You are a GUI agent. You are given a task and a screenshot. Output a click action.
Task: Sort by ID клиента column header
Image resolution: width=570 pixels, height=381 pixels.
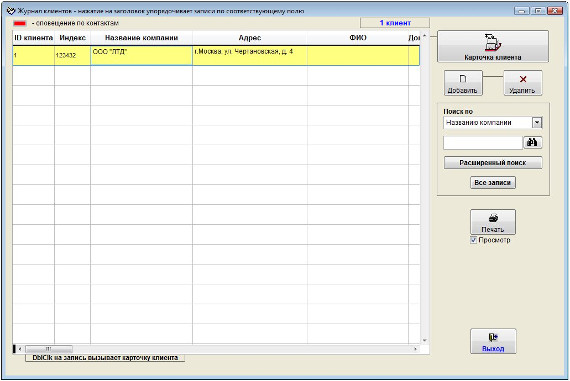(33, 38)
